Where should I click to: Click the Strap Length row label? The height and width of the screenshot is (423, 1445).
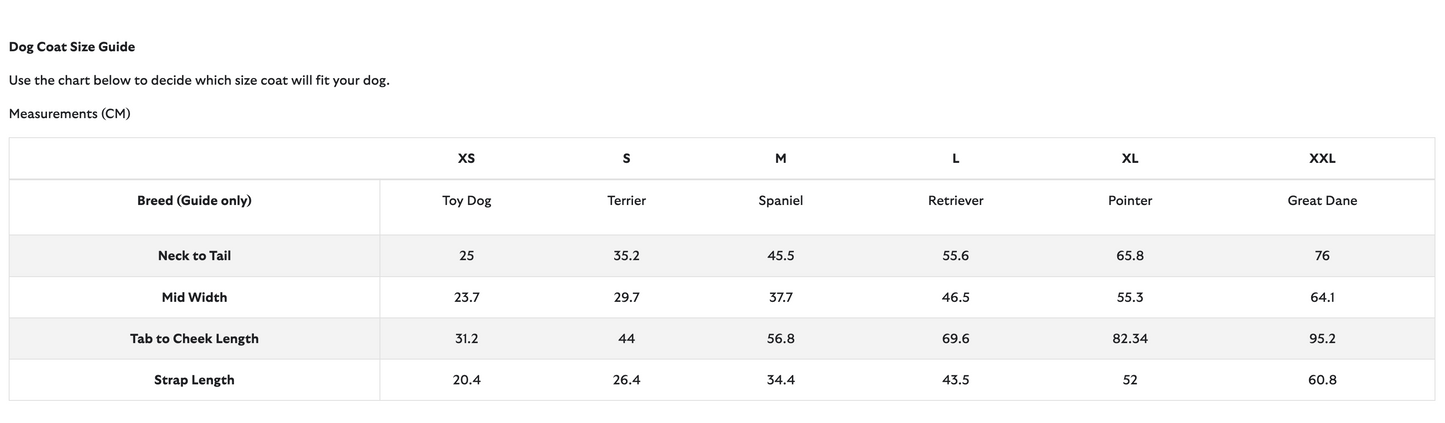194,380
